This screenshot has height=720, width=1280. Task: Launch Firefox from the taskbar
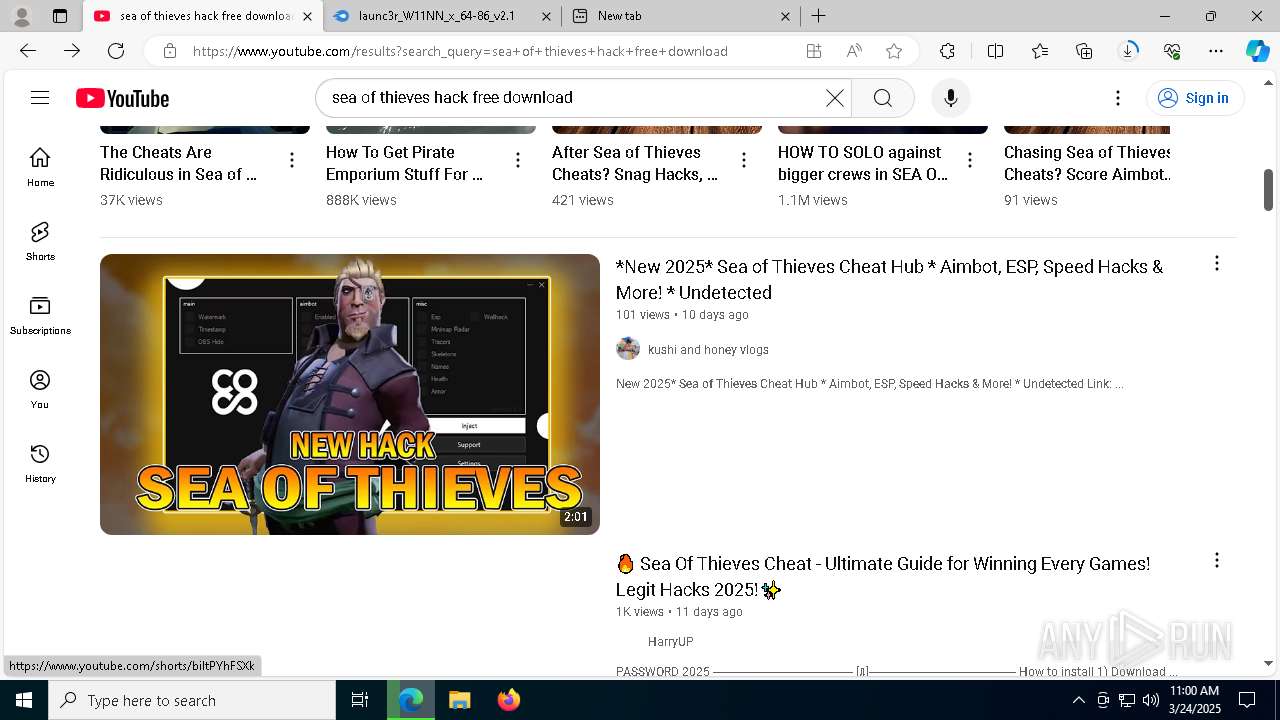coord(509,700)
